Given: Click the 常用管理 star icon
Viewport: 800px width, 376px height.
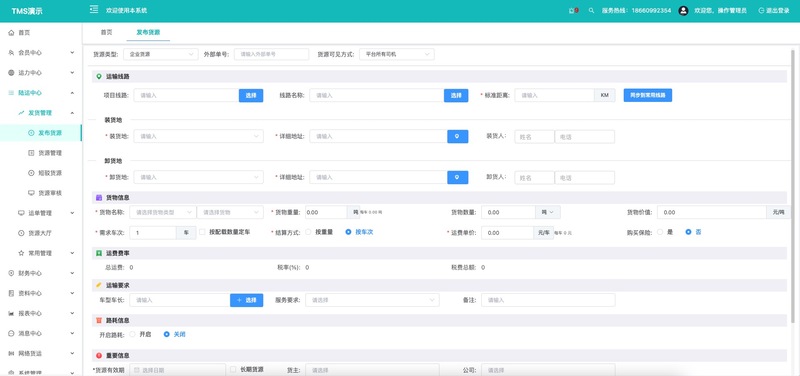Looking at the screenshot, I should (x=21, y=253).
